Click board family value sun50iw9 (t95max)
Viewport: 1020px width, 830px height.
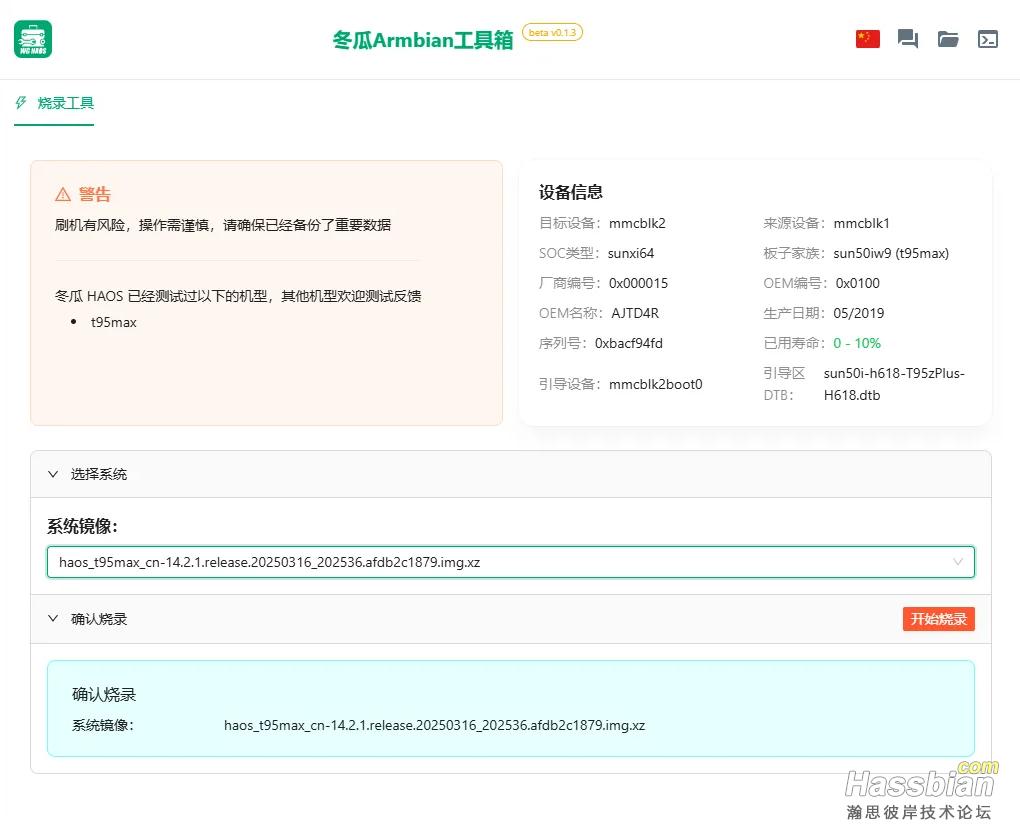pos(891,253)
